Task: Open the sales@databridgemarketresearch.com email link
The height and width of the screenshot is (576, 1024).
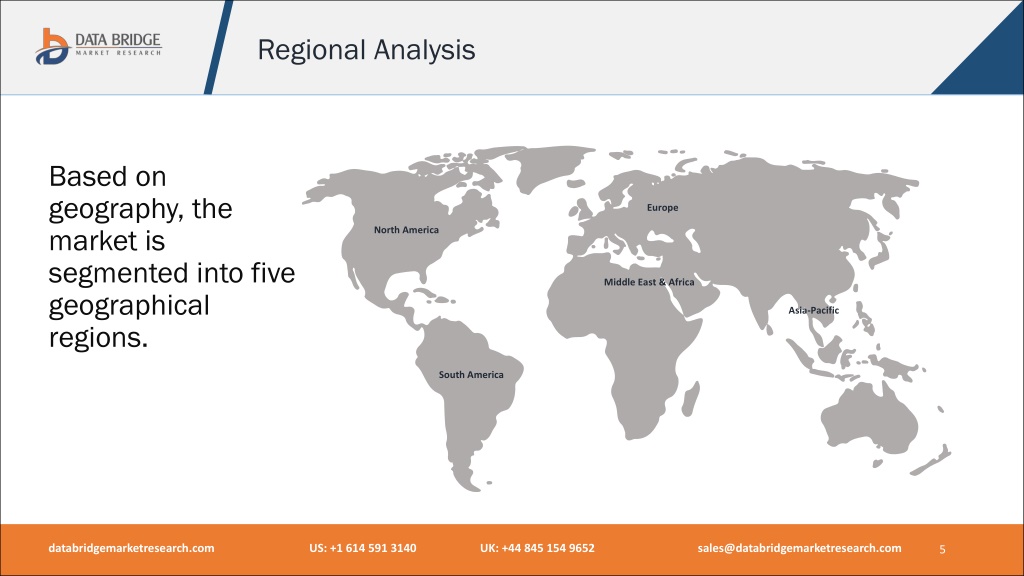Action: point(799,548)
